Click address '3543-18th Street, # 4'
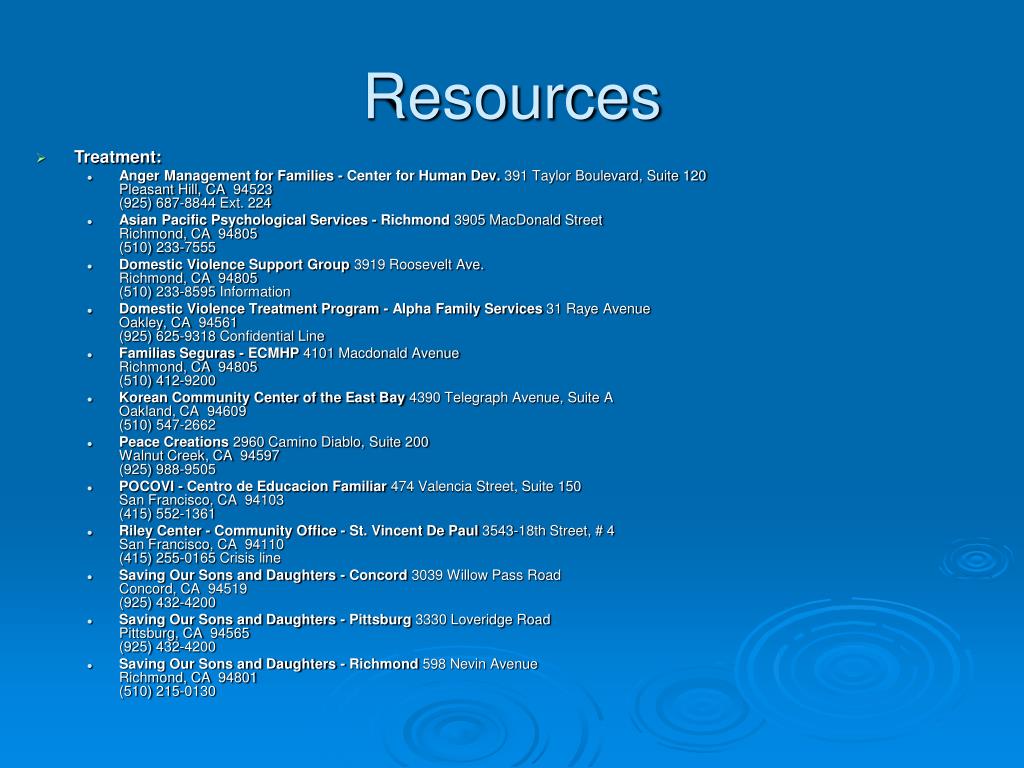 (548, 531)
